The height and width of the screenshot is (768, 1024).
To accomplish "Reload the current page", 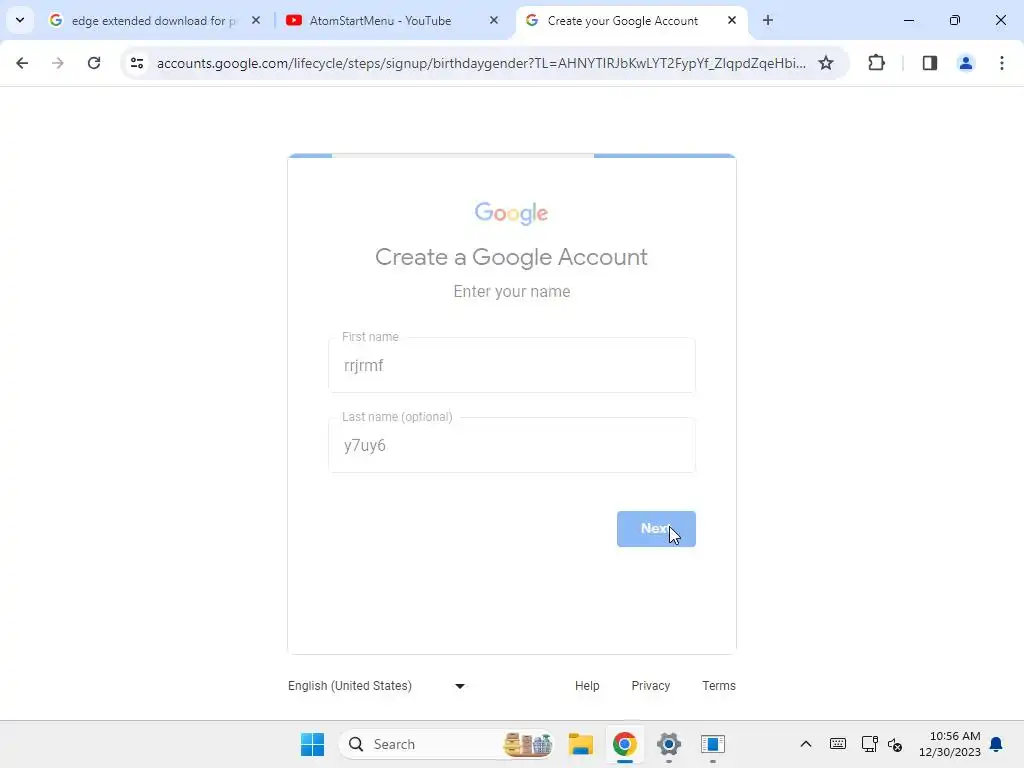I will point(94,63).
